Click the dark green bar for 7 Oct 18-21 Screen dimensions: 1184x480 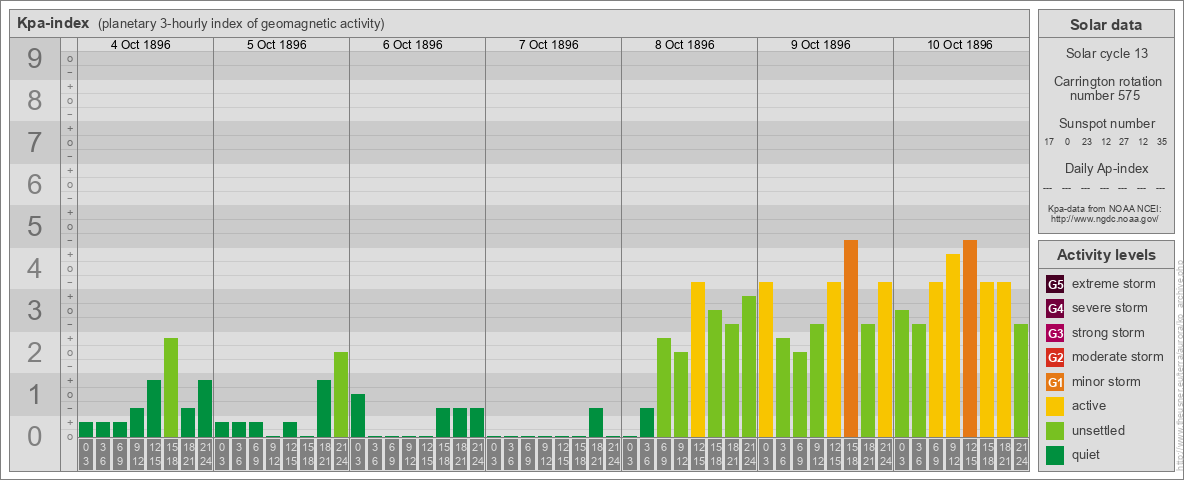point(596,423)
